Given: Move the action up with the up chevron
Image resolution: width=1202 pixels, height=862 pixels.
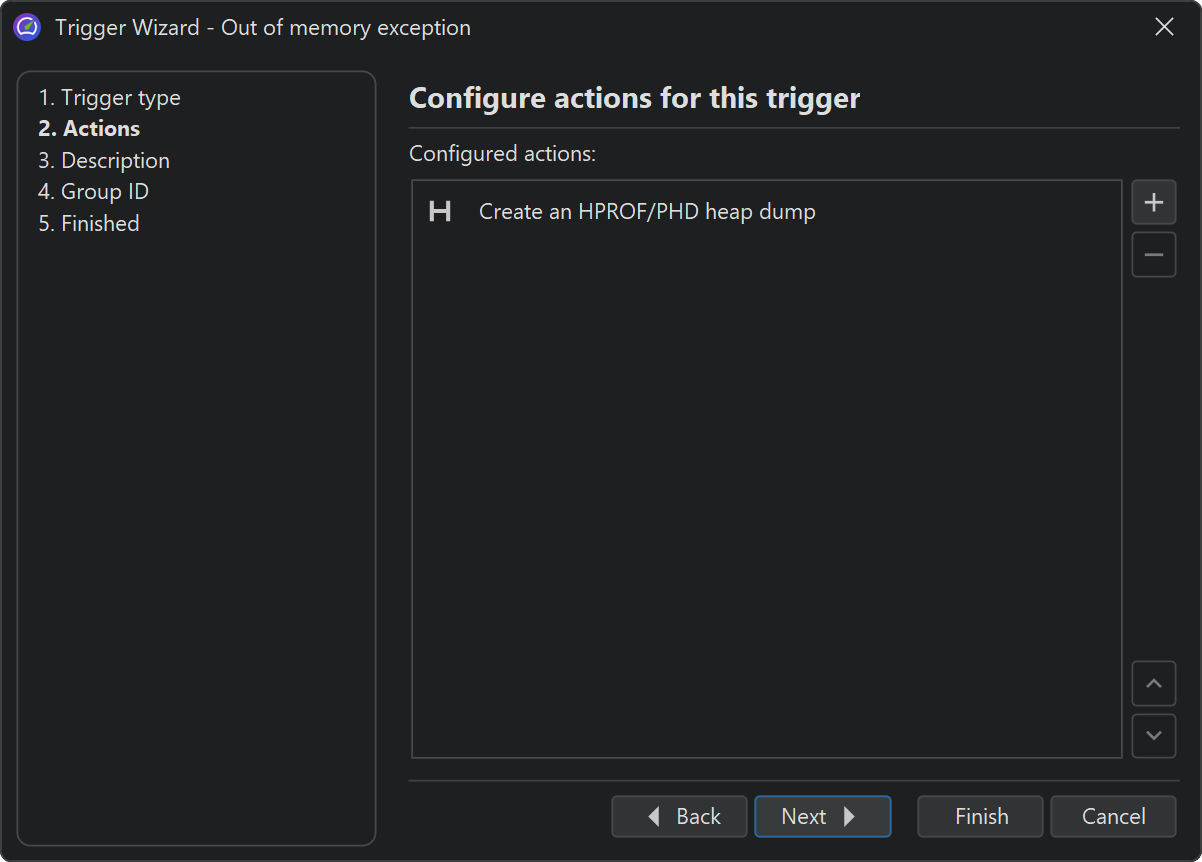Looking at the screenshot, I should (1153, 684).
